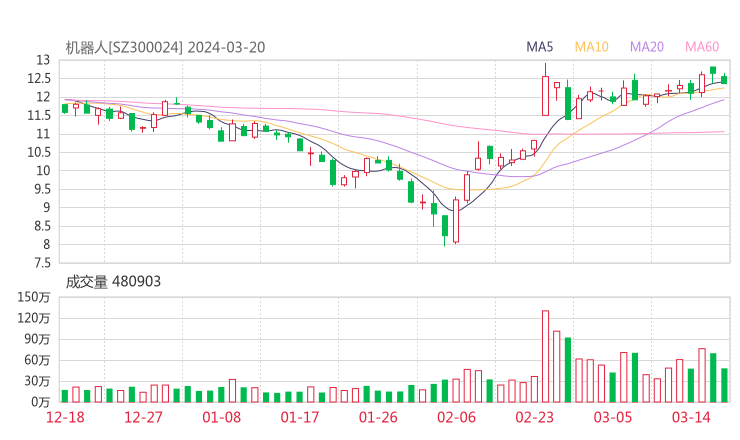Click the 13 price axis label
Viewport: 740px width, 440px height.
42,60
